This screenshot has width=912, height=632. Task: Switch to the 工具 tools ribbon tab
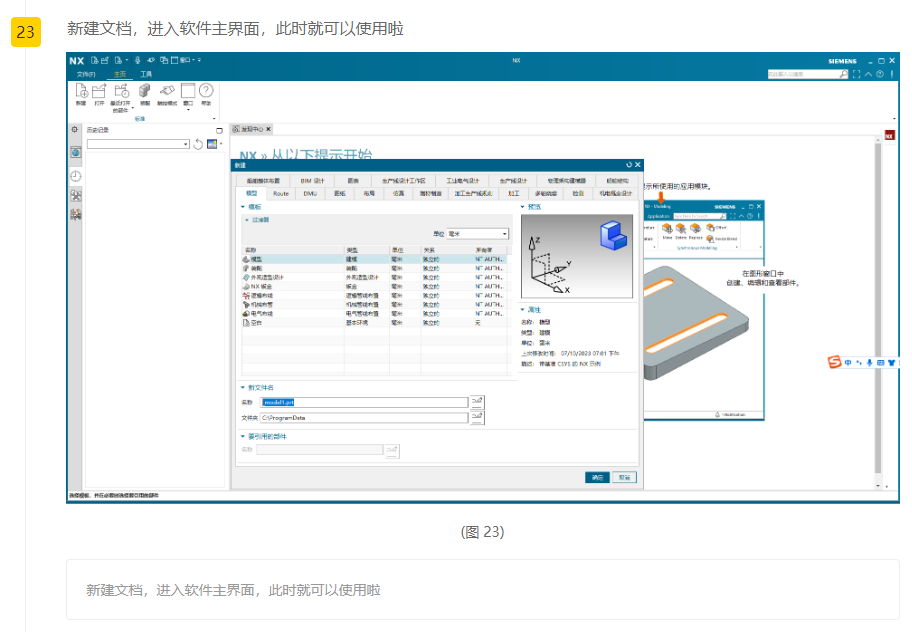[146, 74]
